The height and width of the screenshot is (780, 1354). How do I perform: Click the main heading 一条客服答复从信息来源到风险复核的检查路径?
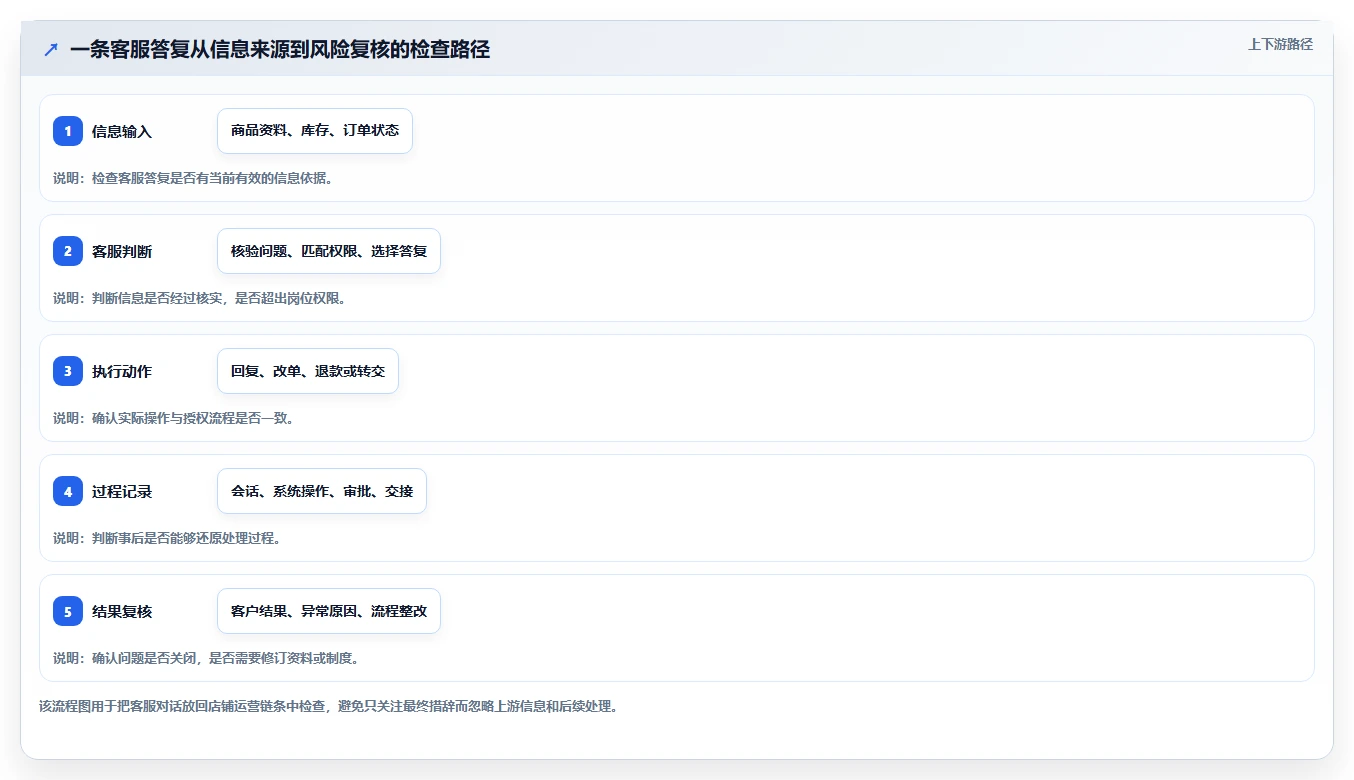280,50
